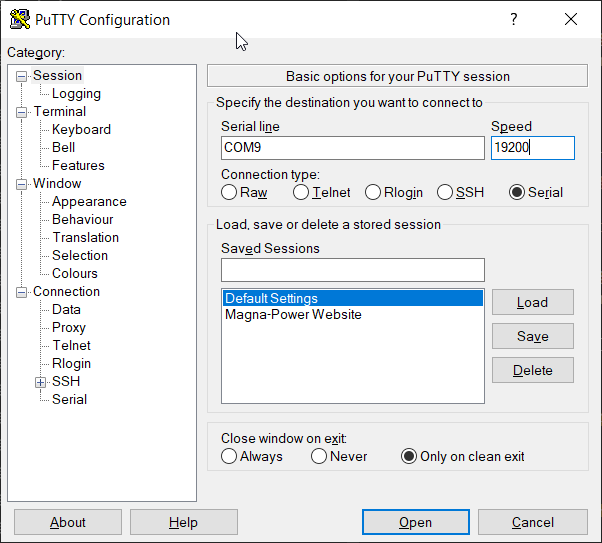
Task: Open the Colours category
Action: (x=75, y=273)
